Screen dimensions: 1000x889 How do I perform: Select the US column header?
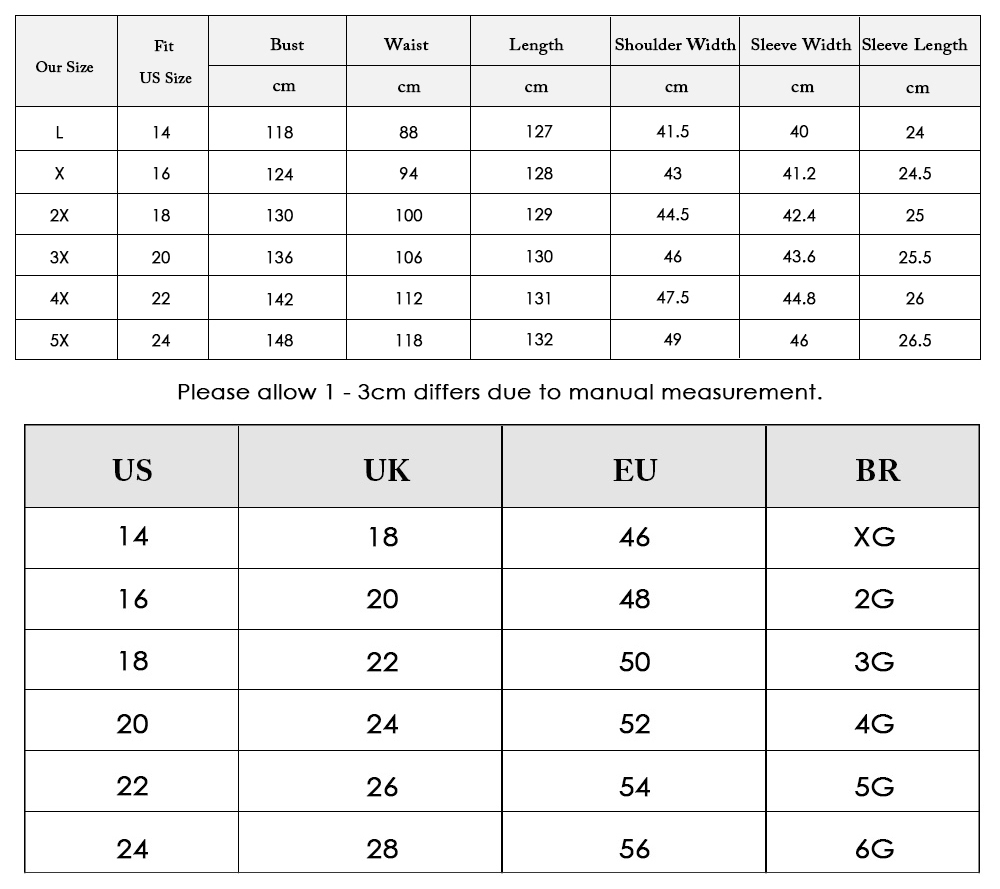pyautogui.click(x=132, y=471)
